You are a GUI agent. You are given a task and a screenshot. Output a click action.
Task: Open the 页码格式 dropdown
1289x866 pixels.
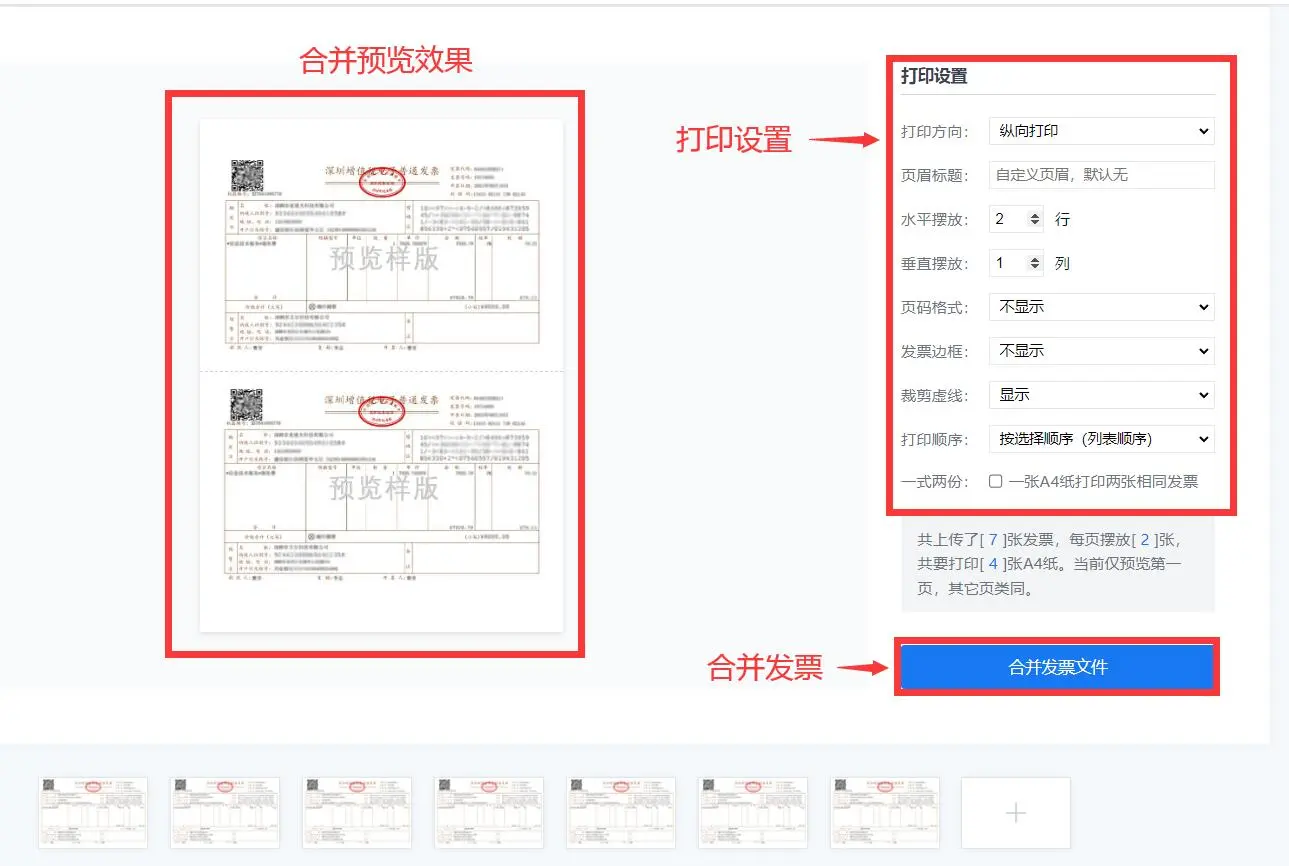pyautogui.click(x=1101, y=307)
